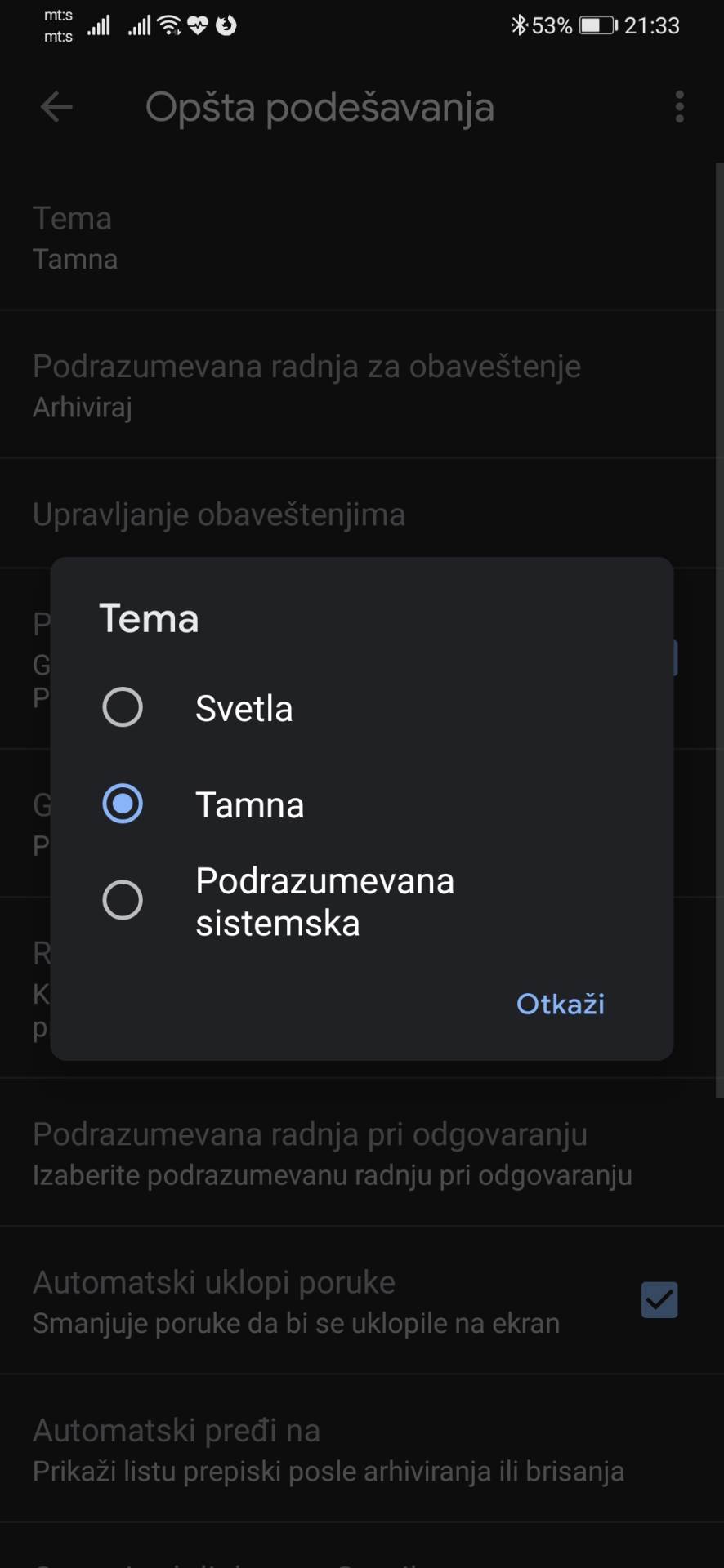Viewport: 724px width, 1568px height.
Task: Select the Svetla theme radio button
Action: pyautogui.click(x=123, y=707)
